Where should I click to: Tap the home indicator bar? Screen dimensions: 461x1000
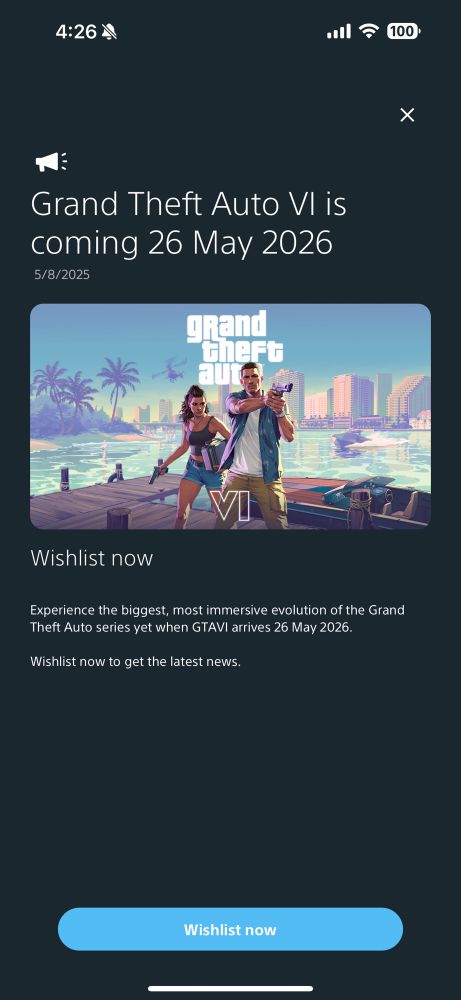click(x=230, y=989)
